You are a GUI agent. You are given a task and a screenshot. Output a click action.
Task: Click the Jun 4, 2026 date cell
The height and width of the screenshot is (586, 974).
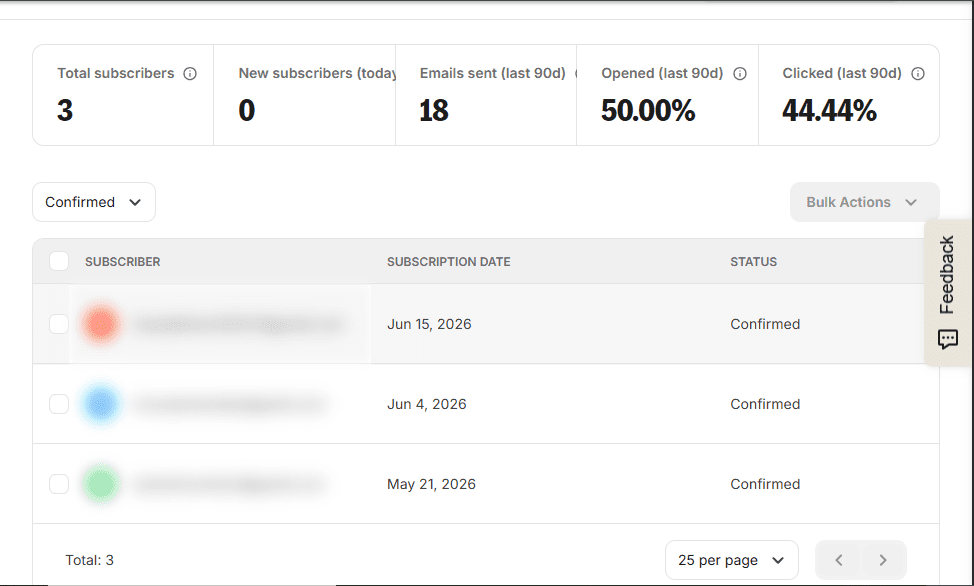coord(427,404)
